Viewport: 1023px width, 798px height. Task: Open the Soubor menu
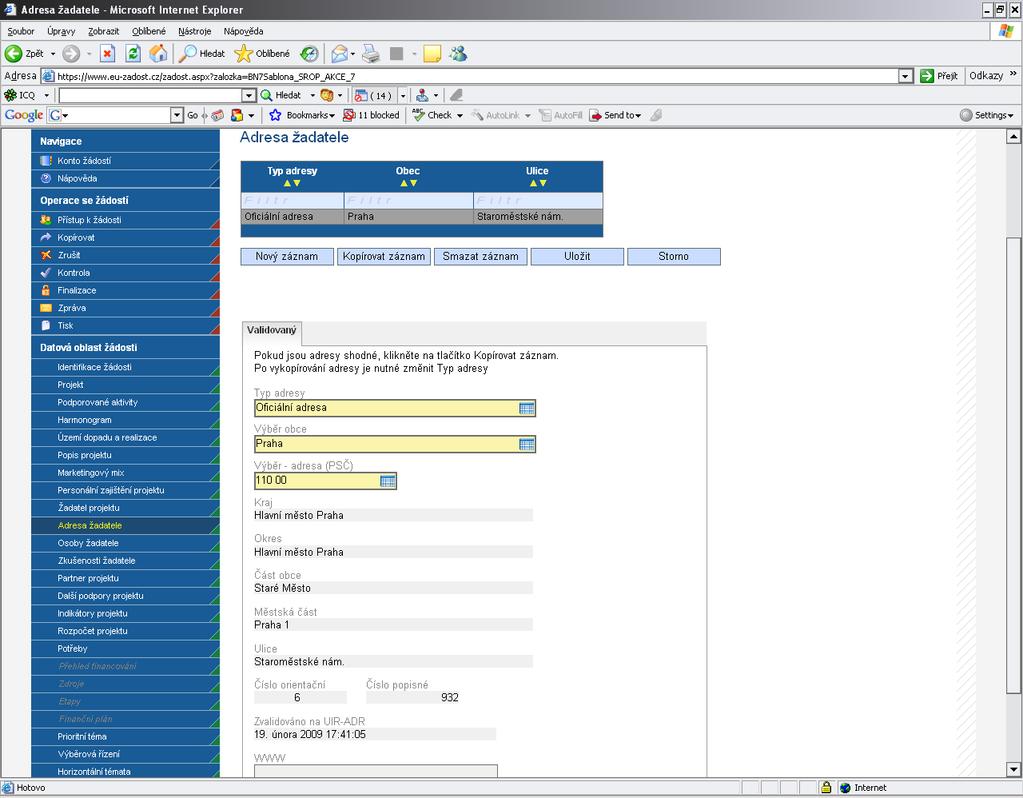click(x=21, y=31)
